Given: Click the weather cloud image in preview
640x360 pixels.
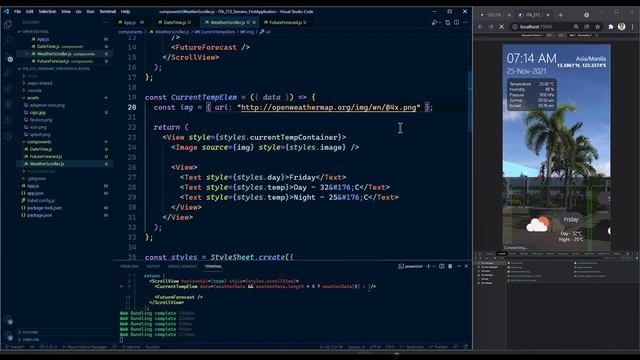Looking at the screenshot, I should [x=538, y=224].
